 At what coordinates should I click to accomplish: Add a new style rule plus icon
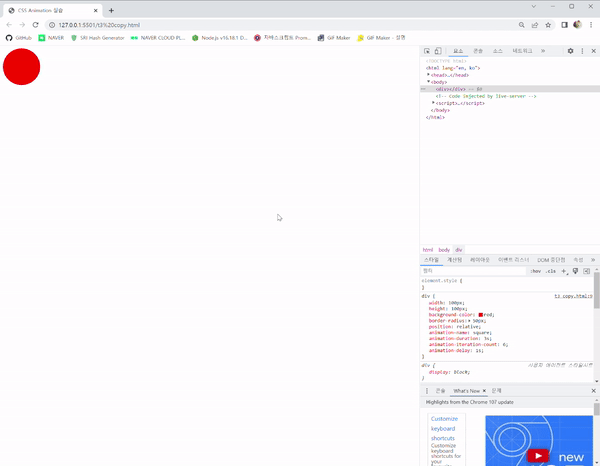click(x=564, y=271)
